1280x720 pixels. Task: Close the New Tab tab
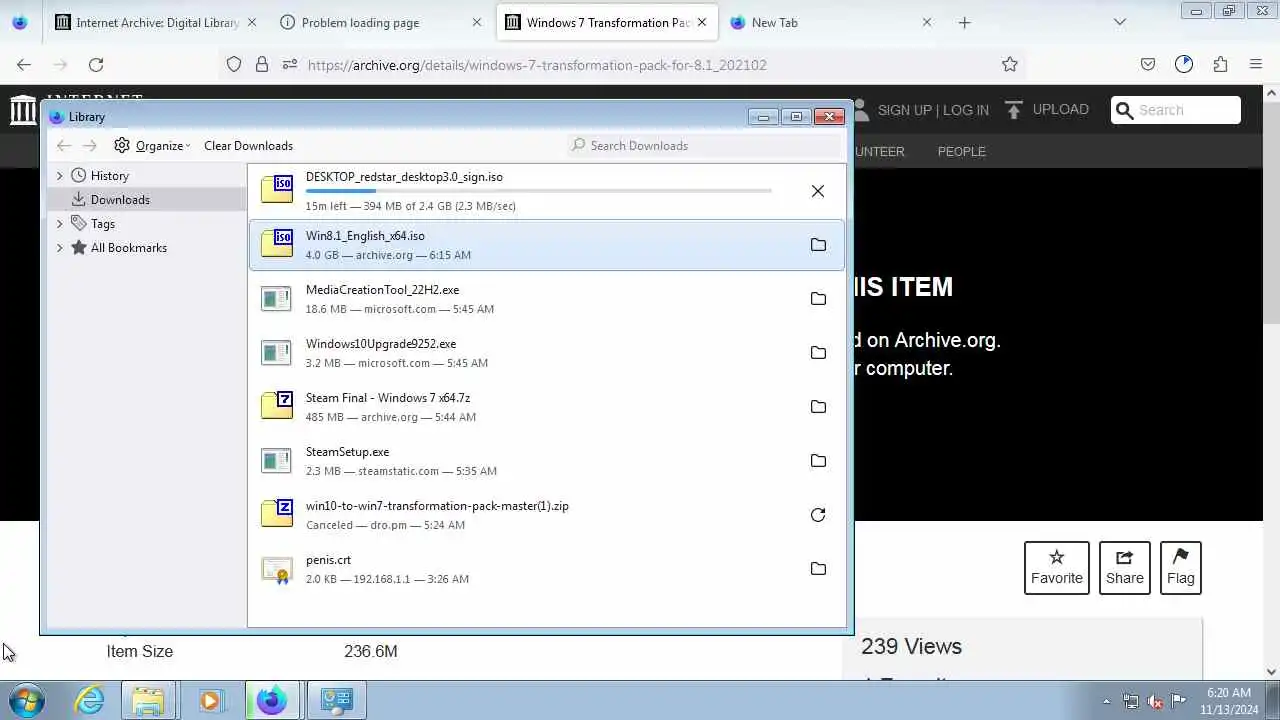pyautogui.click(x=927, y=22)
